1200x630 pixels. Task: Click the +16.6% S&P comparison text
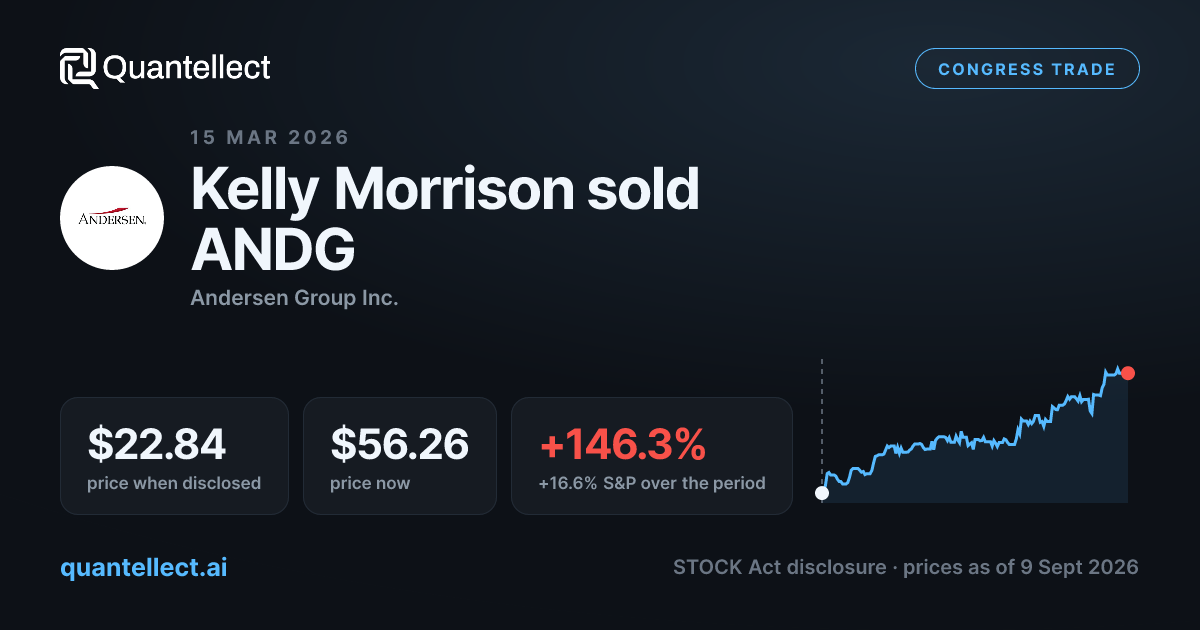652,483
